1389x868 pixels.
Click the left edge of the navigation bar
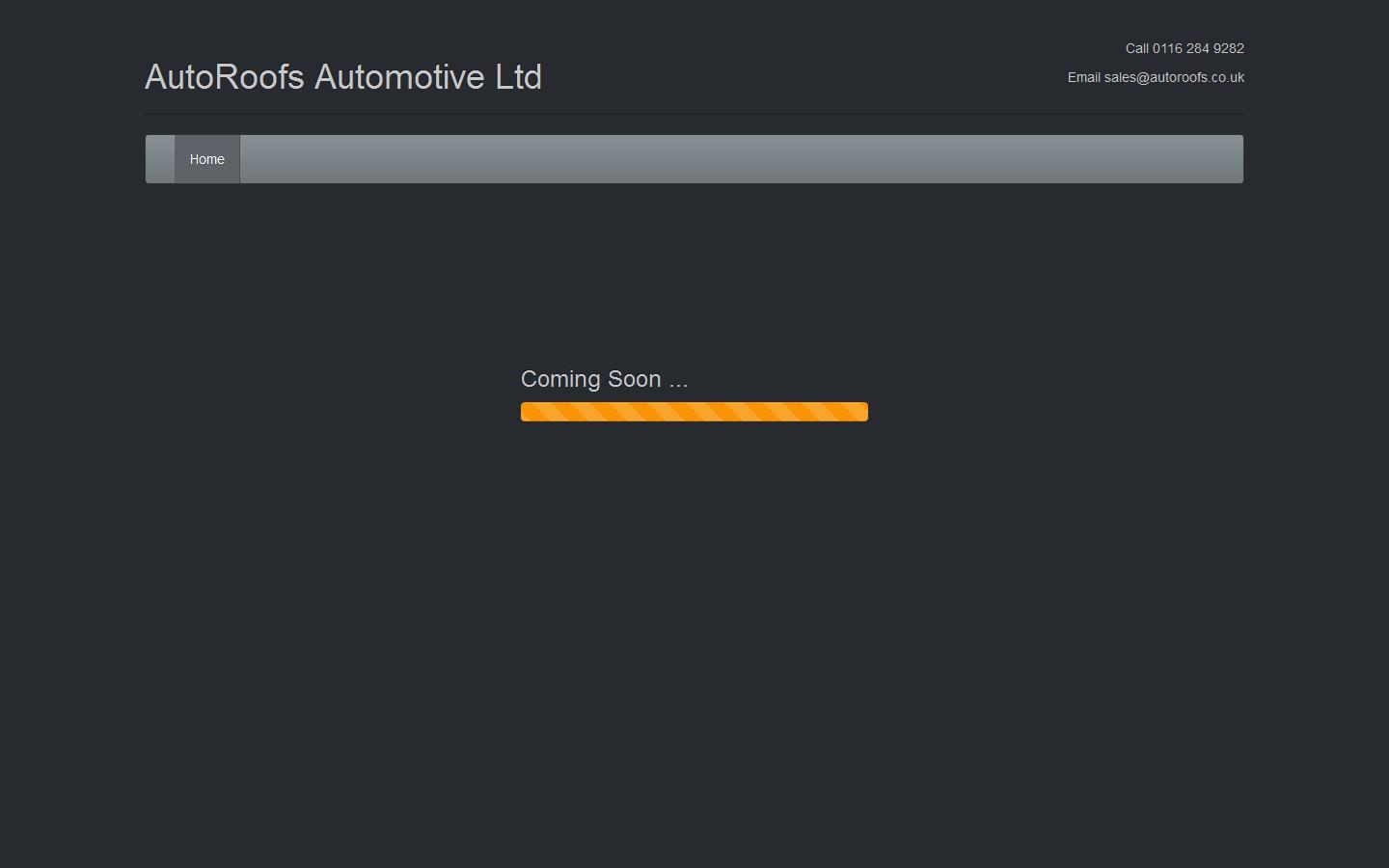tap(150, 158)
